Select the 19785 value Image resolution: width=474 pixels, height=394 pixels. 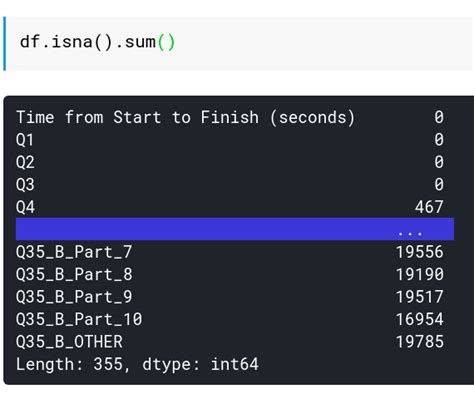420,342
